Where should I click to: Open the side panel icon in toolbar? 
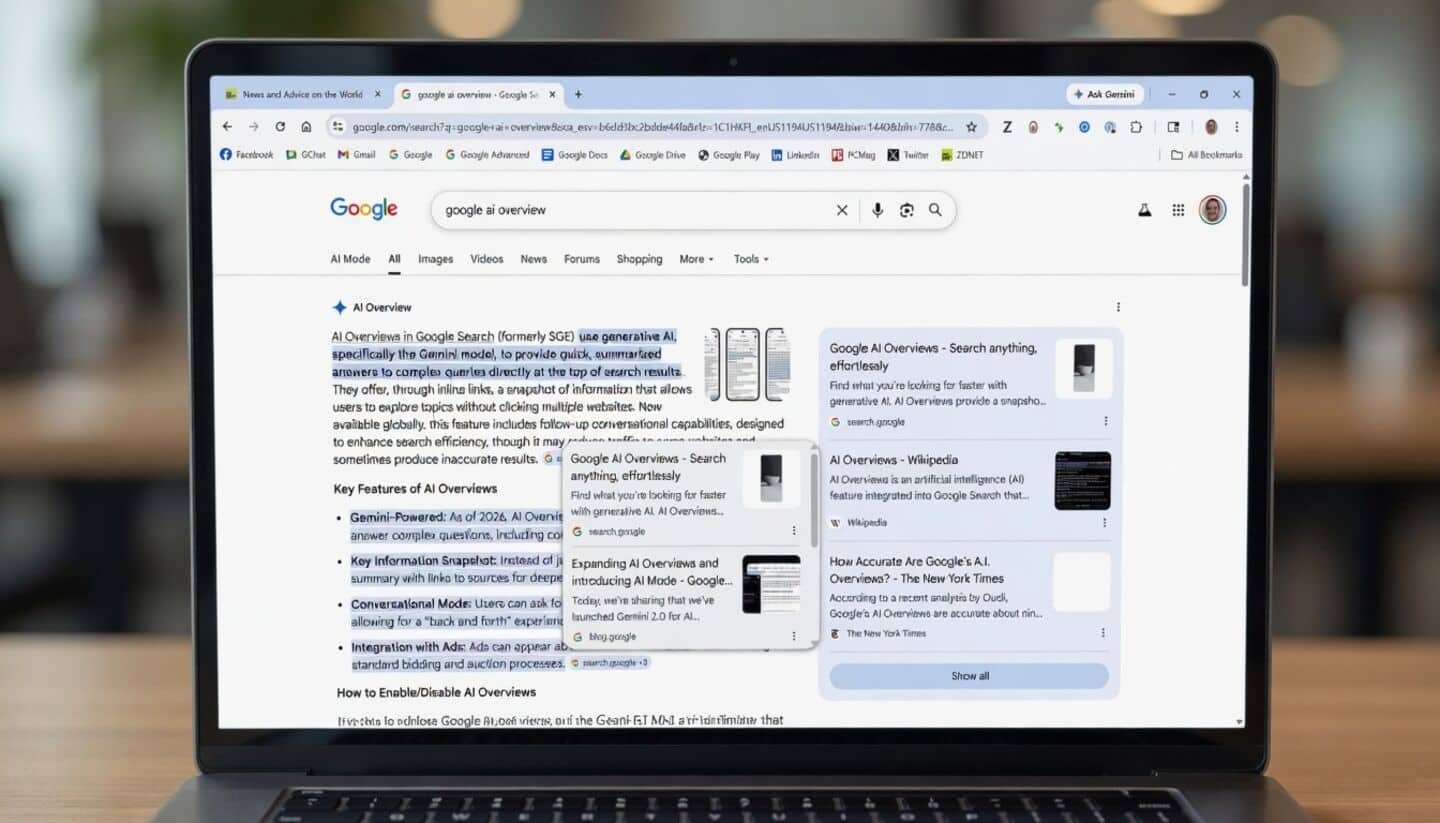click(x=1173, y=127)
